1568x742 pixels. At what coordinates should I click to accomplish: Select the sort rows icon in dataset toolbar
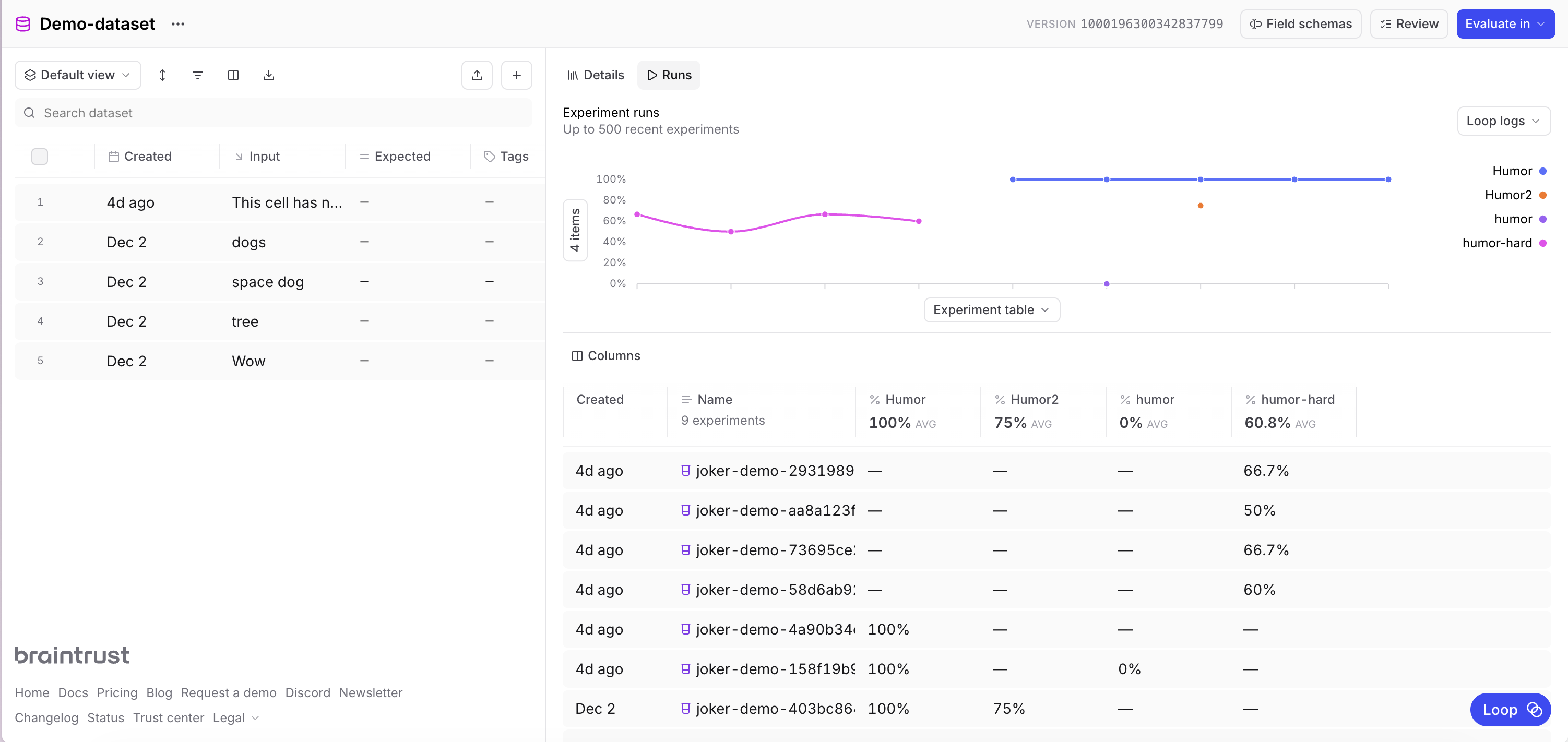tap(162, 75)
